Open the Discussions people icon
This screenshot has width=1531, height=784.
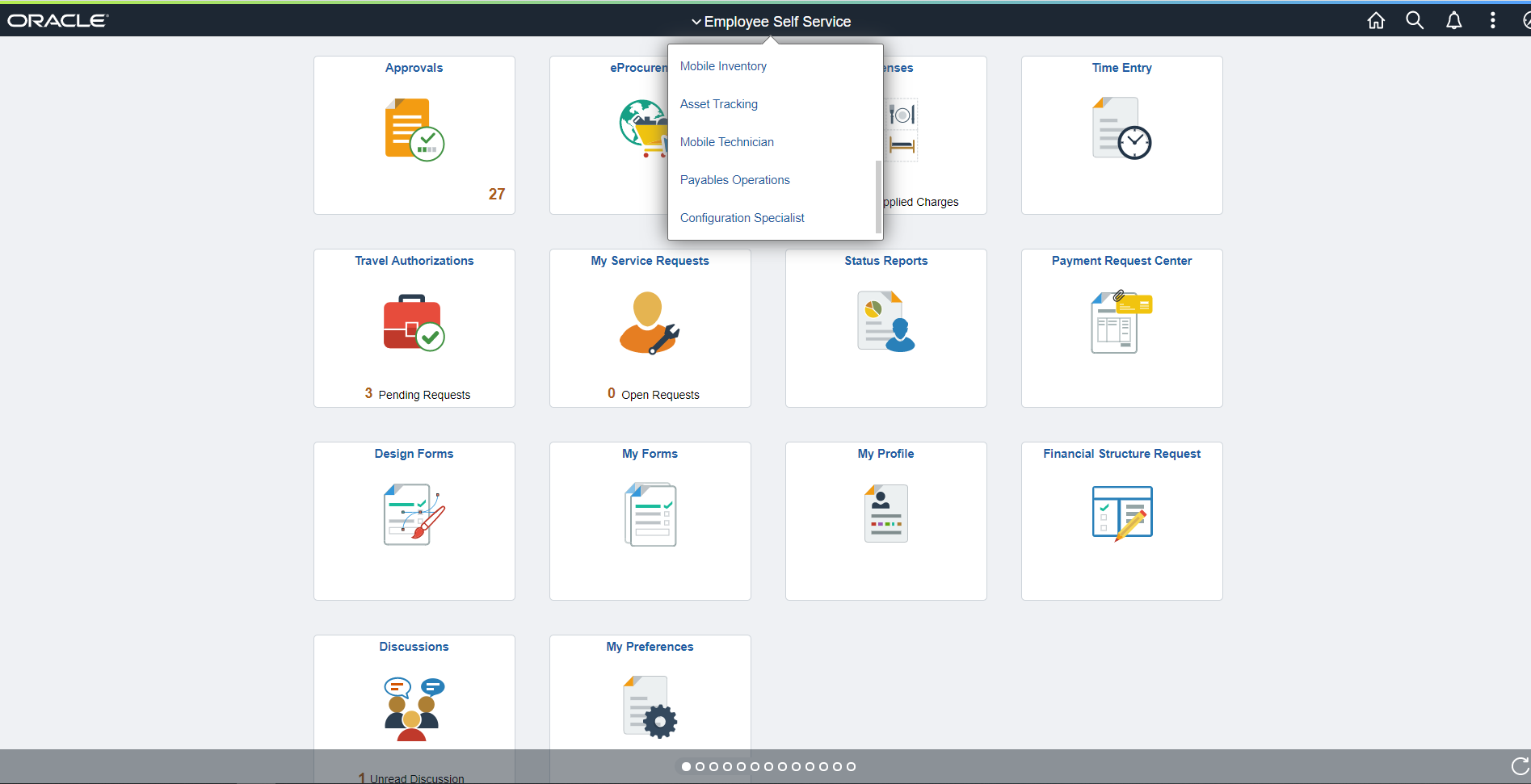click(x=414, y=709)
